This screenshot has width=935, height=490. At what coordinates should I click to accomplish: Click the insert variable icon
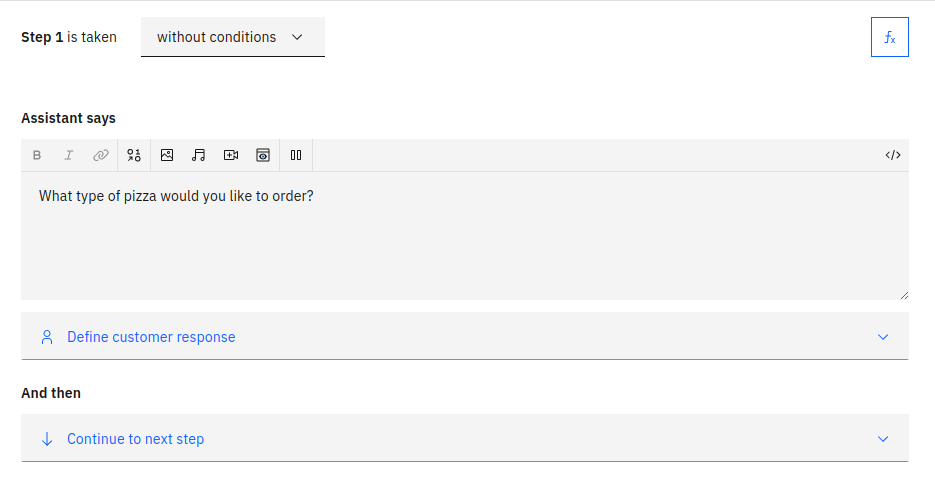pyautogui.click(x=134, y=155)
